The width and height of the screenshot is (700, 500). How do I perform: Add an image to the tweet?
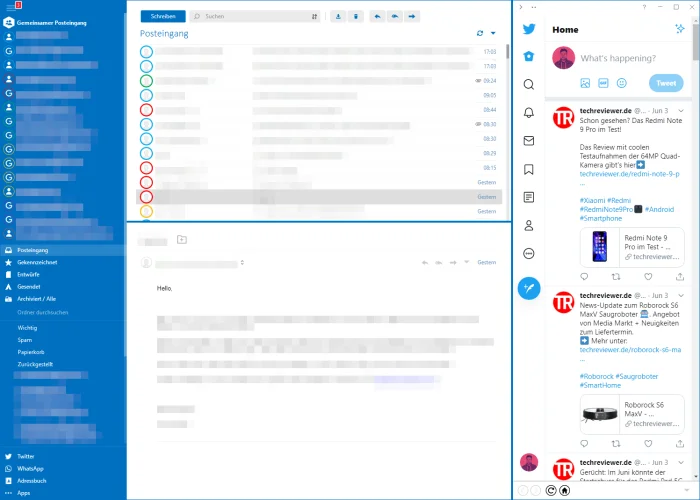(x=585, y=83)
